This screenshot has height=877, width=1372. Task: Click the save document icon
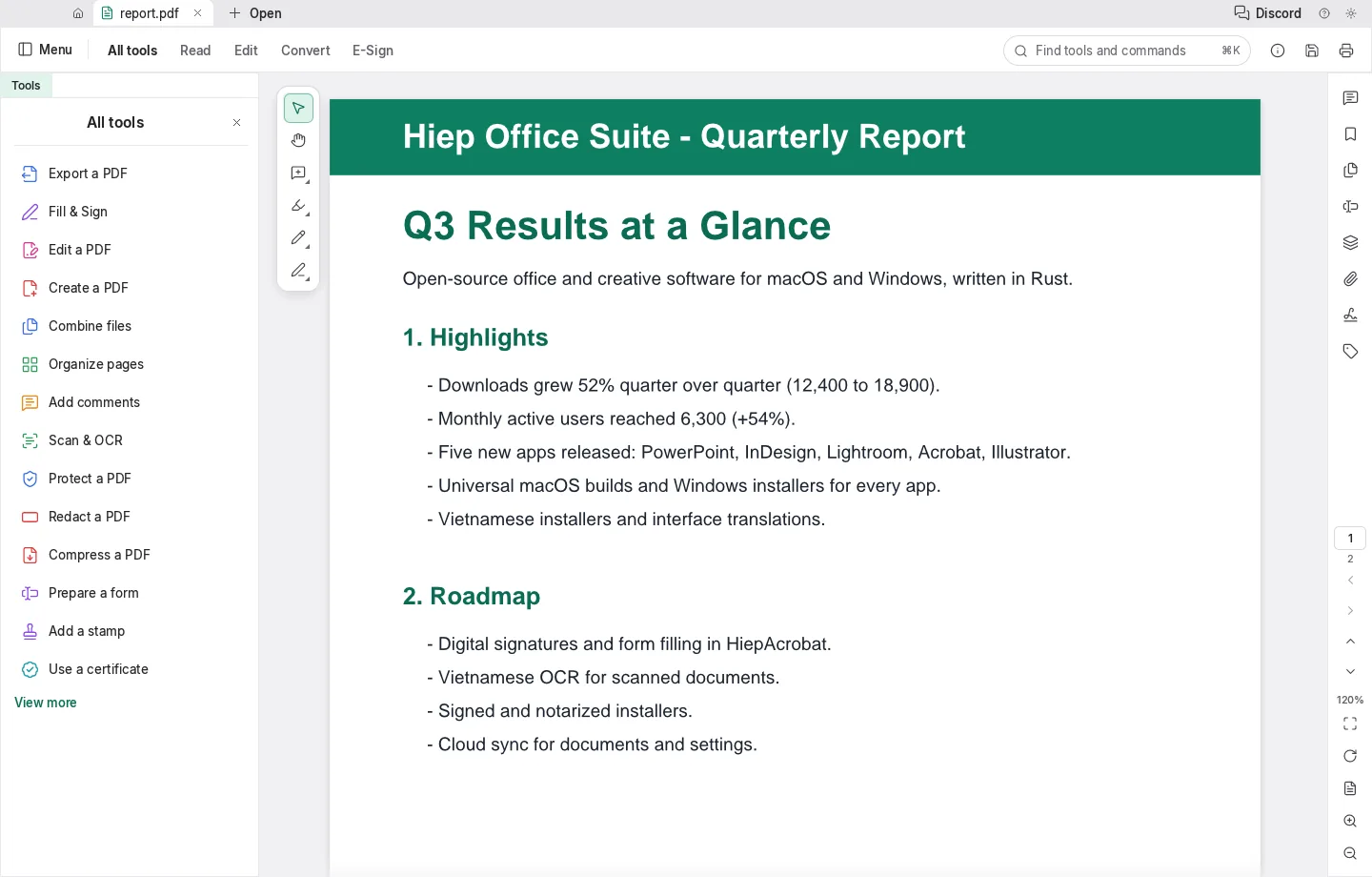coord(1312,51)
